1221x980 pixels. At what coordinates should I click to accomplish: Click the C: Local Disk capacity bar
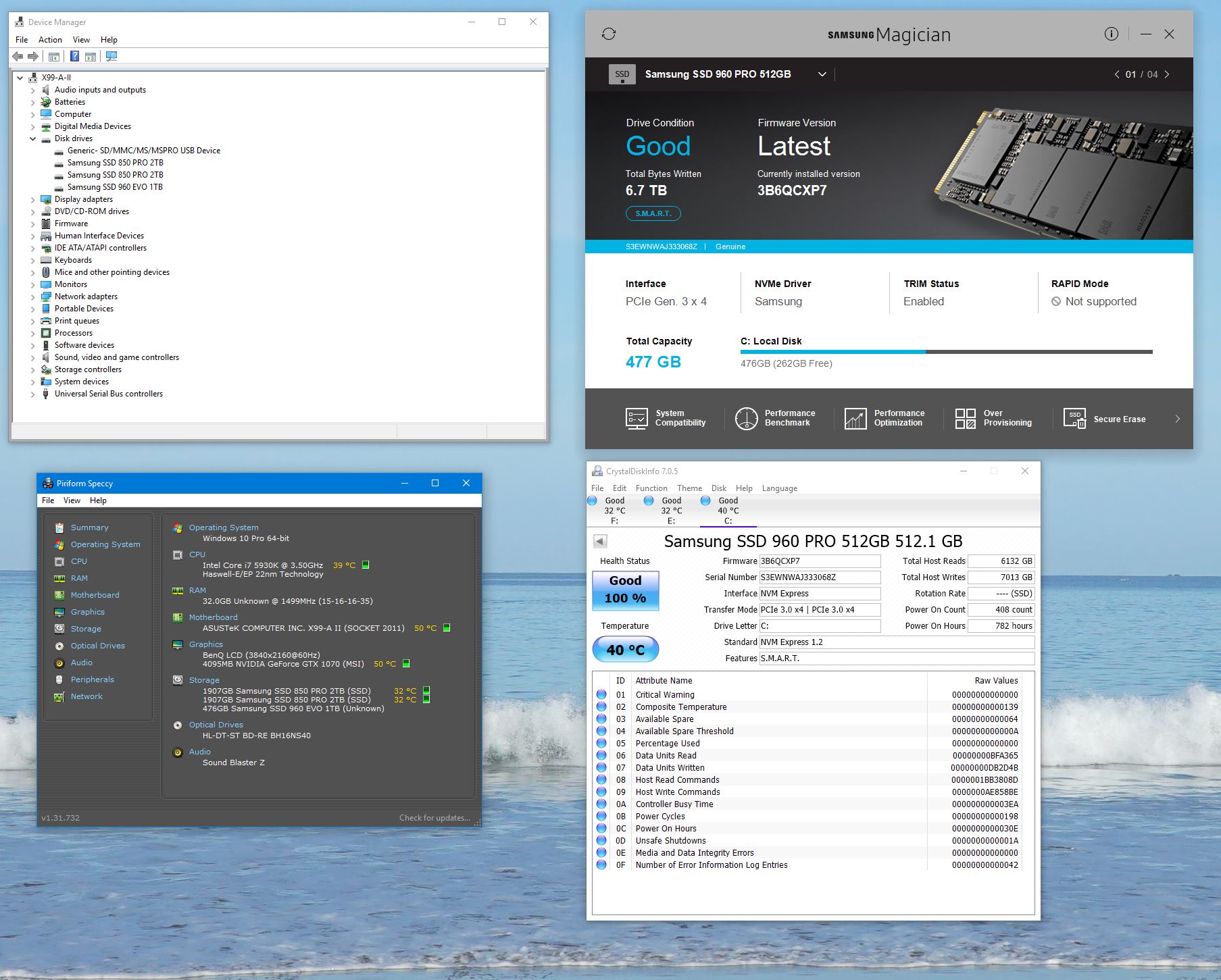946,352
